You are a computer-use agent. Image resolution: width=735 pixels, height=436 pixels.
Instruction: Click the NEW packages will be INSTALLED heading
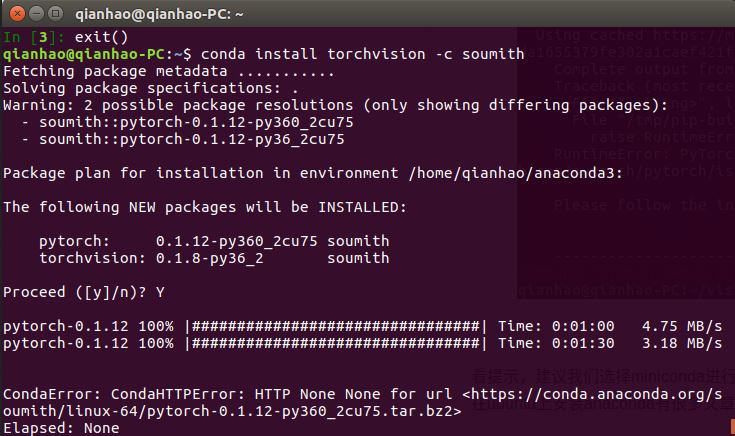[205, 207]
